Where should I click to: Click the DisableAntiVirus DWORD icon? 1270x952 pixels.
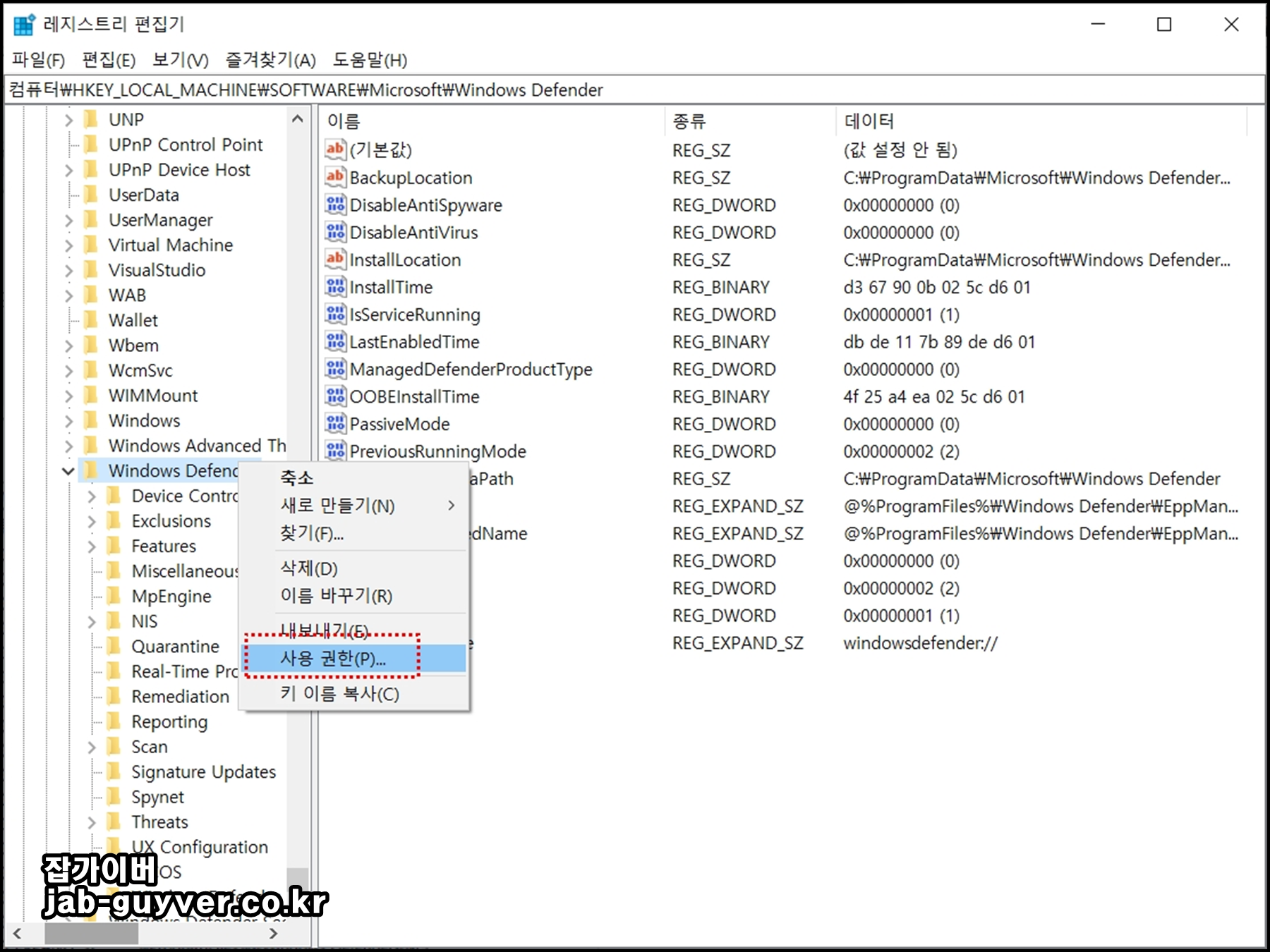click(x=335, y=232)
